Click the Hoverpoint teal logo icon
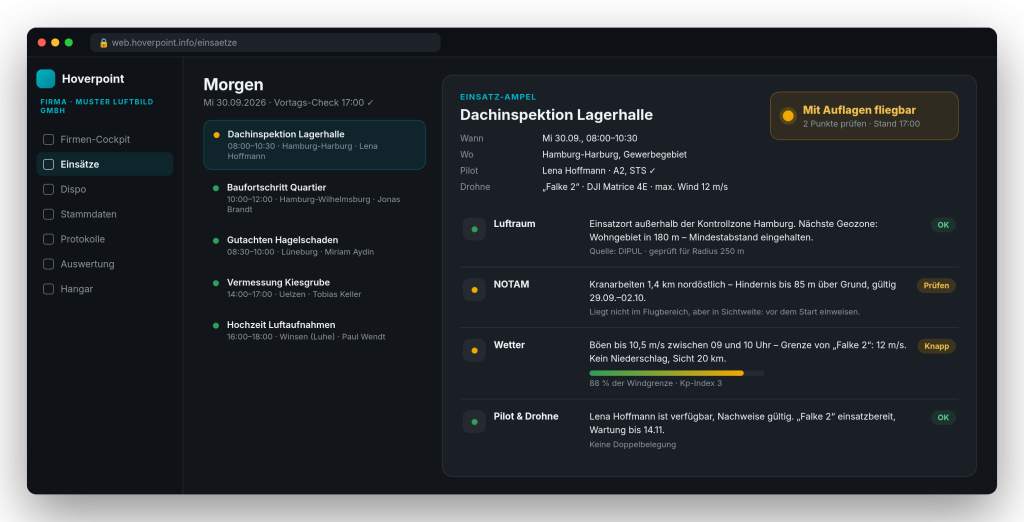The height and width of the screenshot is (522, 1024). tap(46, 78)
